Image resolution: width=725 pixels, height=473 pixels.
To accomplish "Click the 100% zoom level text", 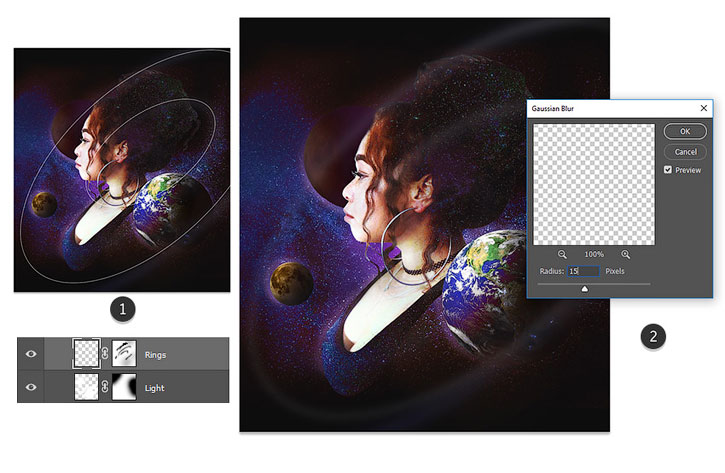I will tap(594, 254).
